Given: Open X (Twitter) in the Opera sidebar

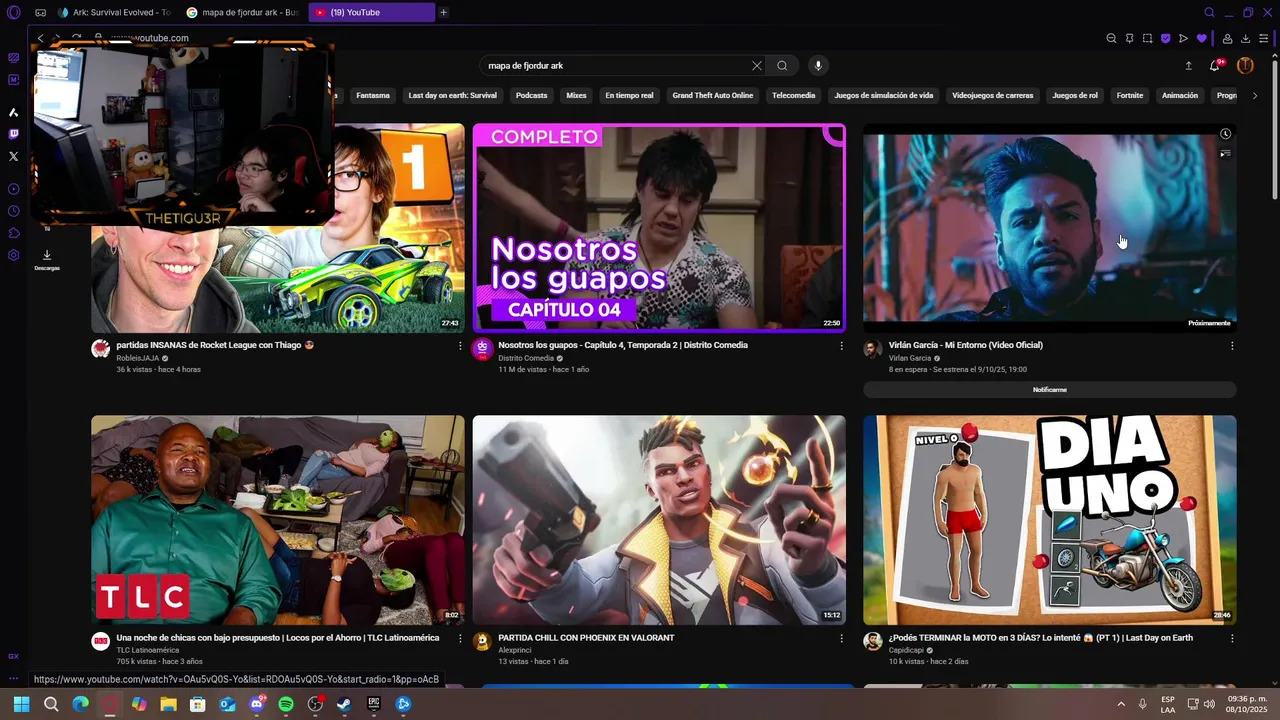Looking at the screenshot, I should click(x=14, y=156).
